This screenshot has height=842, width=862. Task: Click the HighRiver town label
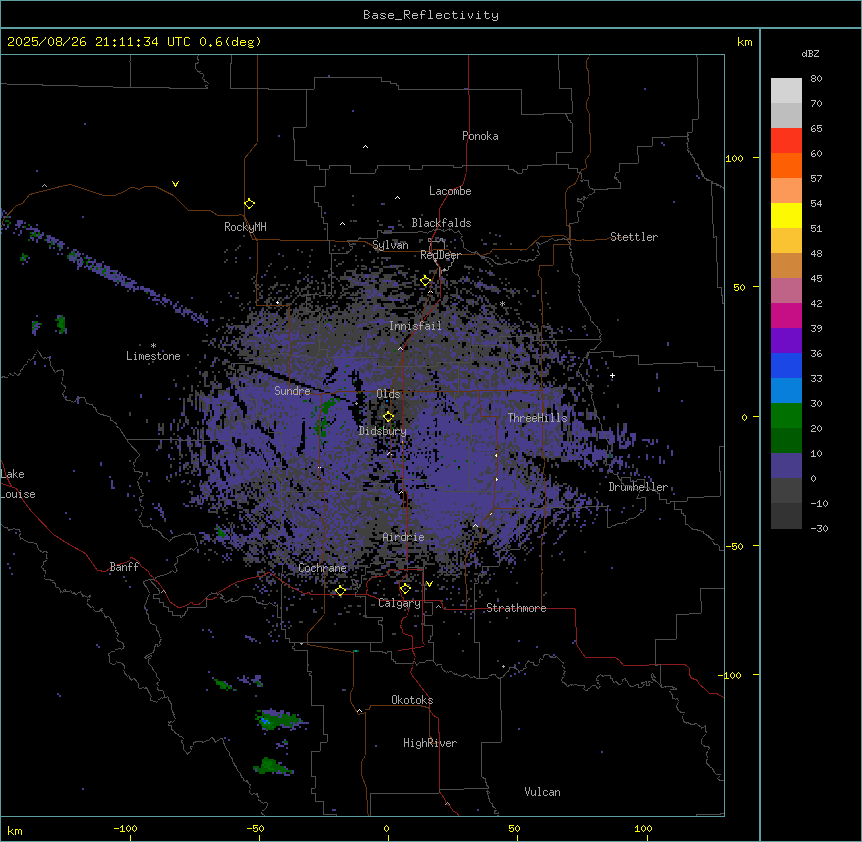tap(430, 743)
